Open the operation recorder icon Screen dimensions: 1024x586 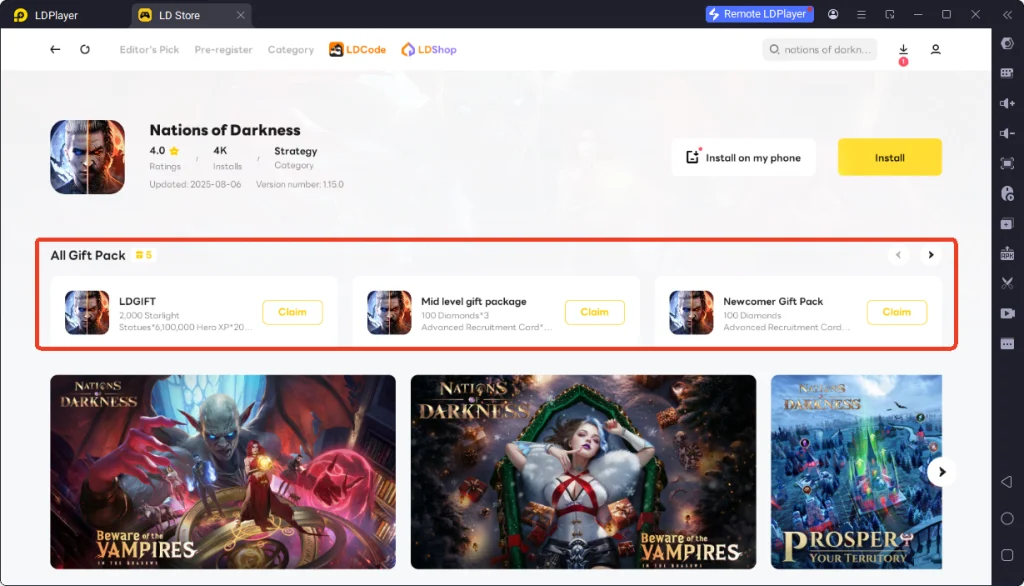point(1007,194)
